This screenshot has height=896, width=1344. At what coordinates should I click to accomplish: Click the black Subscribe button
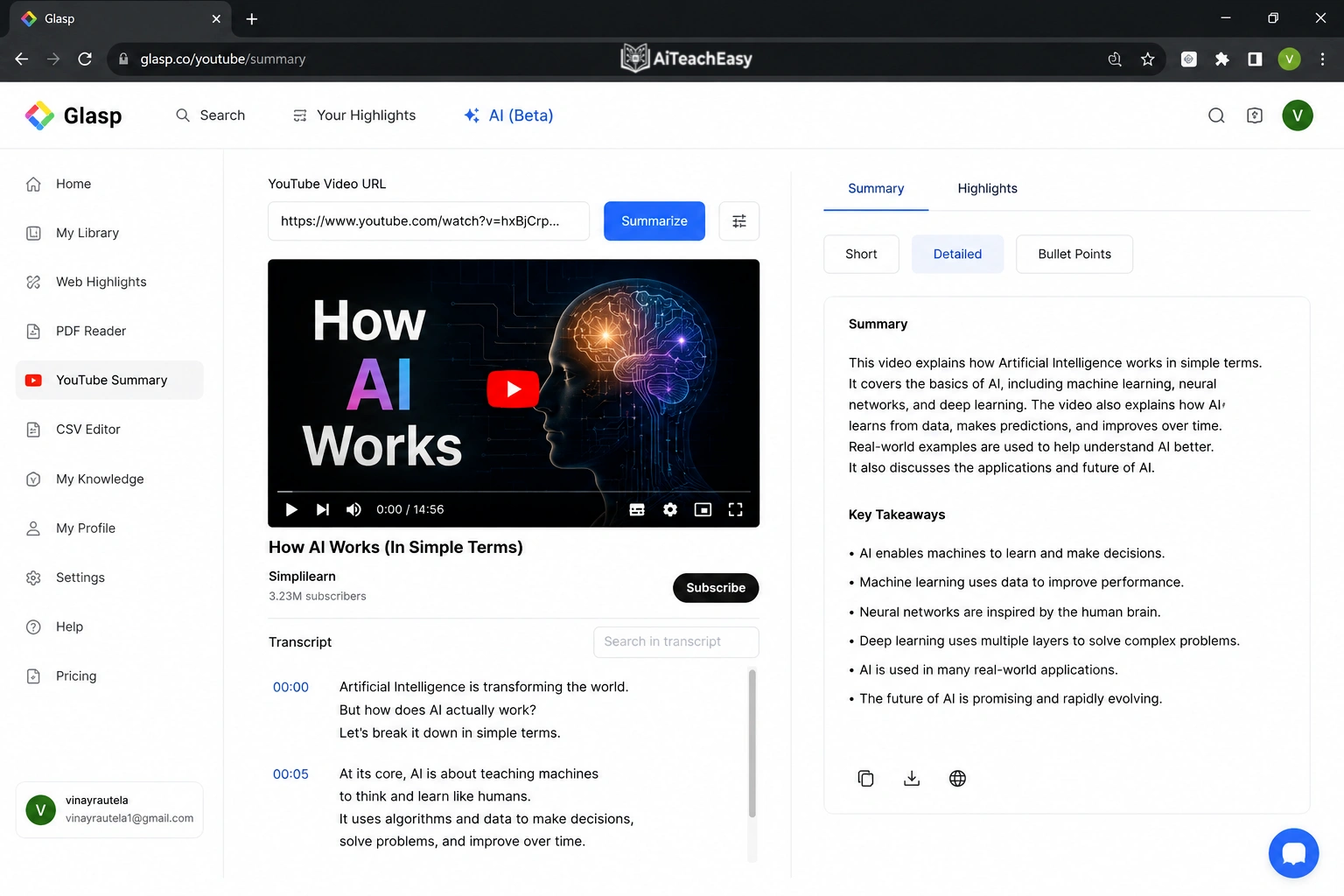click(716, 588)
